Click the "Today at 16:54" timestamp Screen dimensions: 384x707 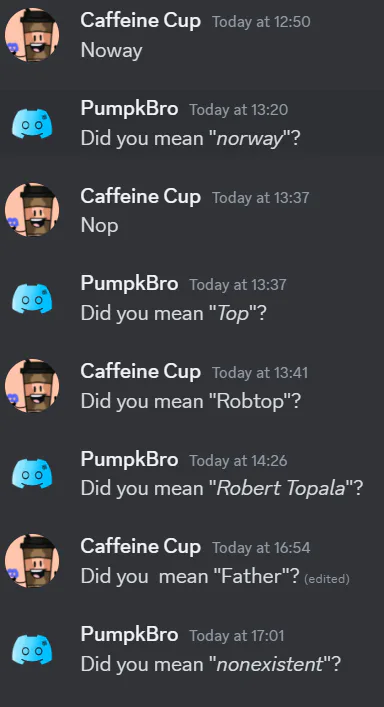(261, 548)
